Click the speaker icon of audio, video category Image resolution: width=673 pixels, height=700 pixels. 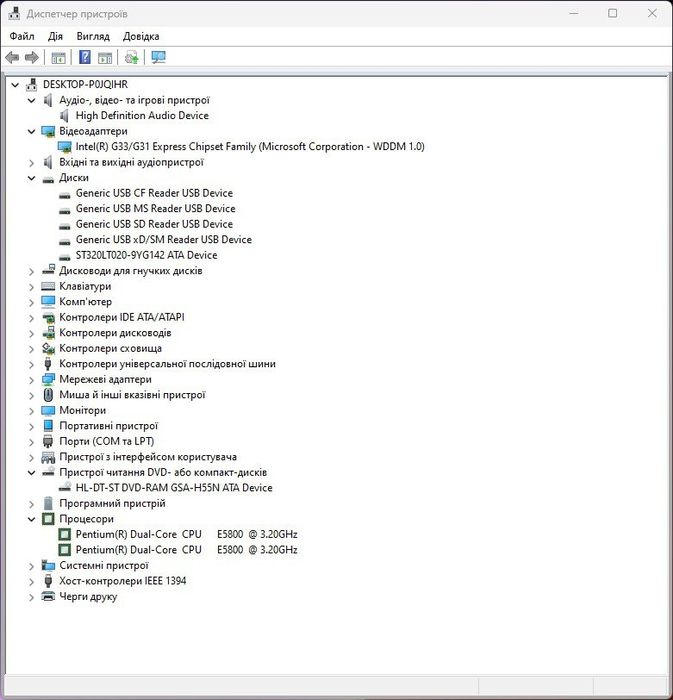coord(48,100)
